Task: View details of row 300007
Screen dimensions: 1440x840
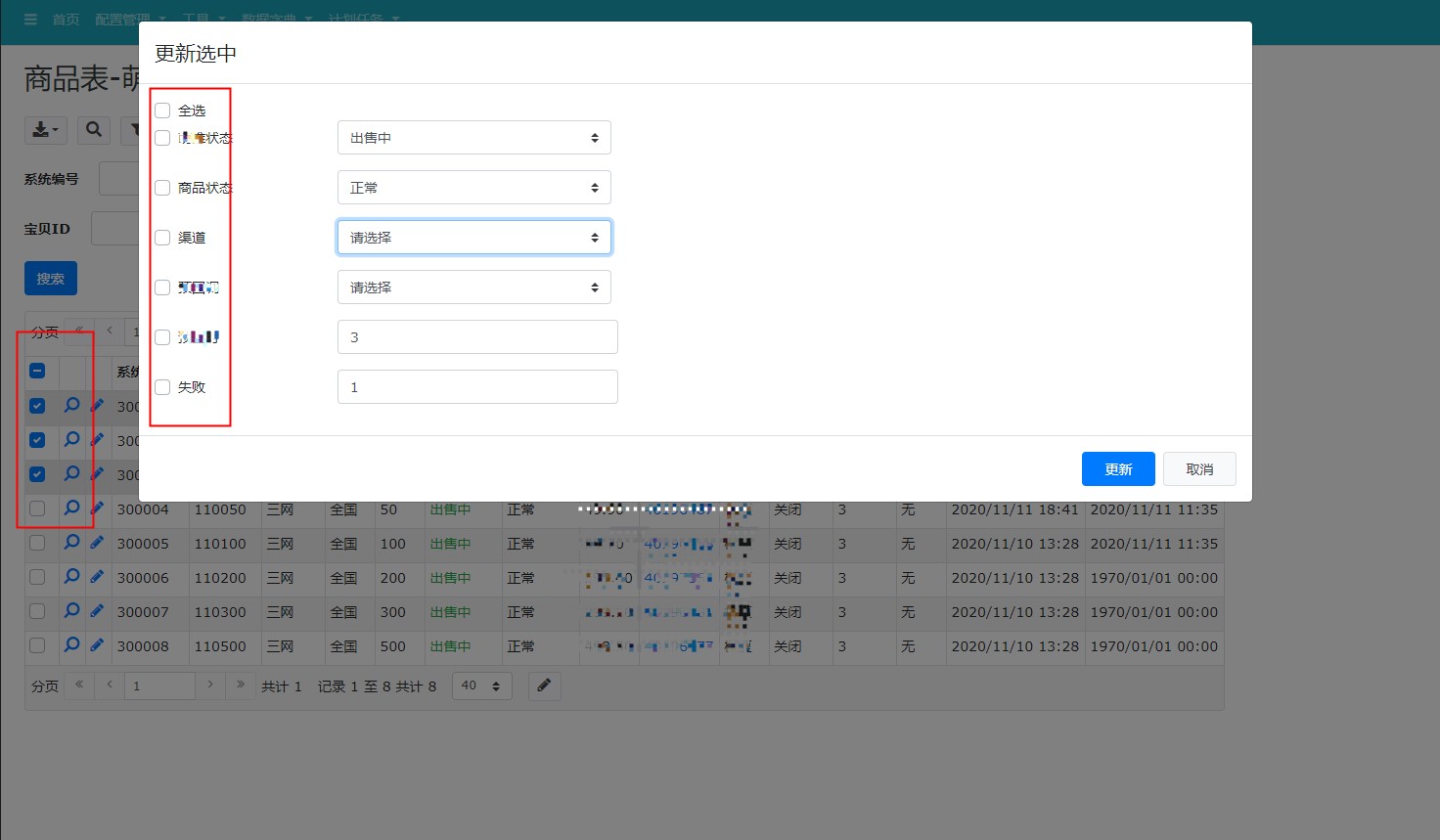Action: (x=71, y=611)
